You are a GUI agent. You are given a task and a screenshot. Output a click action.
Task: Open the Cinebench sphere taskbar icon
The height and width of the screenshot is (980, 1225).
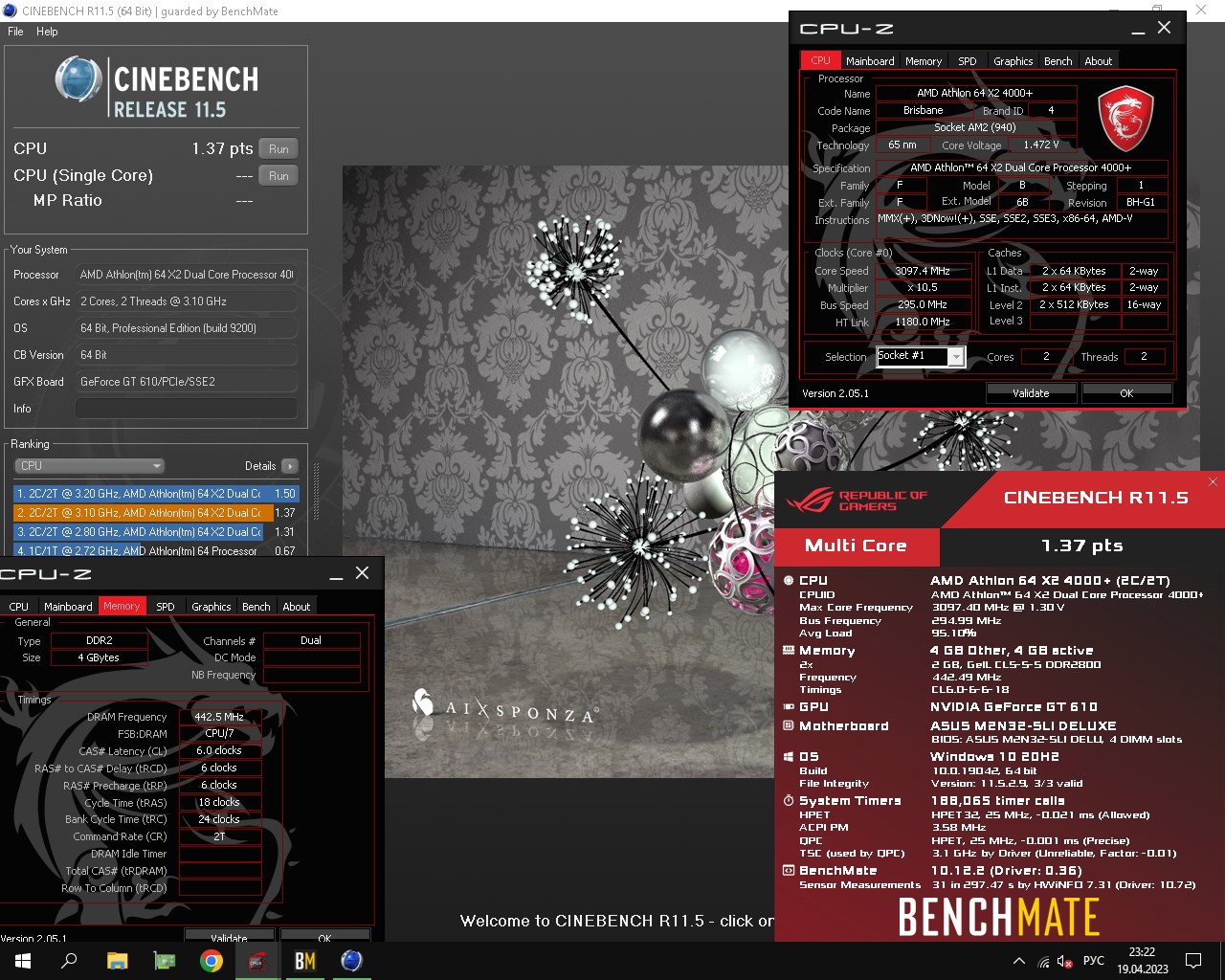click(352, 961)
